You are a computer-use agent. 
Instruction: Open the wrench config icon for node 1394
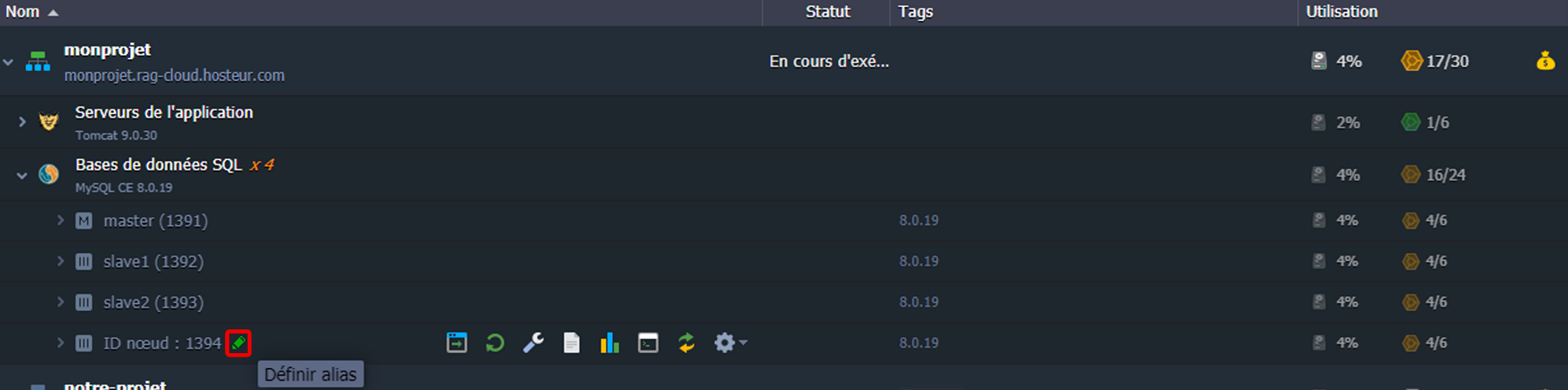533,343
